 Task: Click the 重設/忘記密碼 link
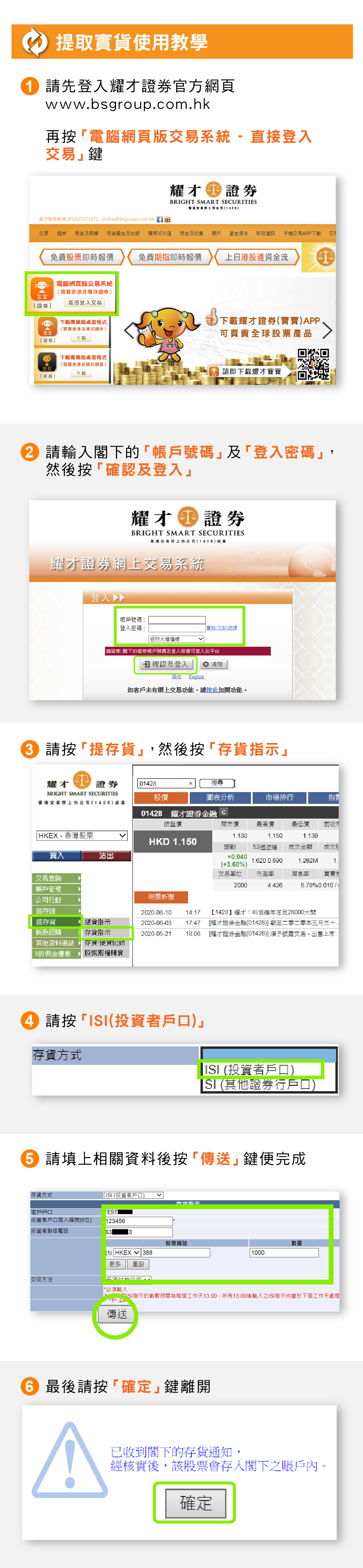[222, 628]
